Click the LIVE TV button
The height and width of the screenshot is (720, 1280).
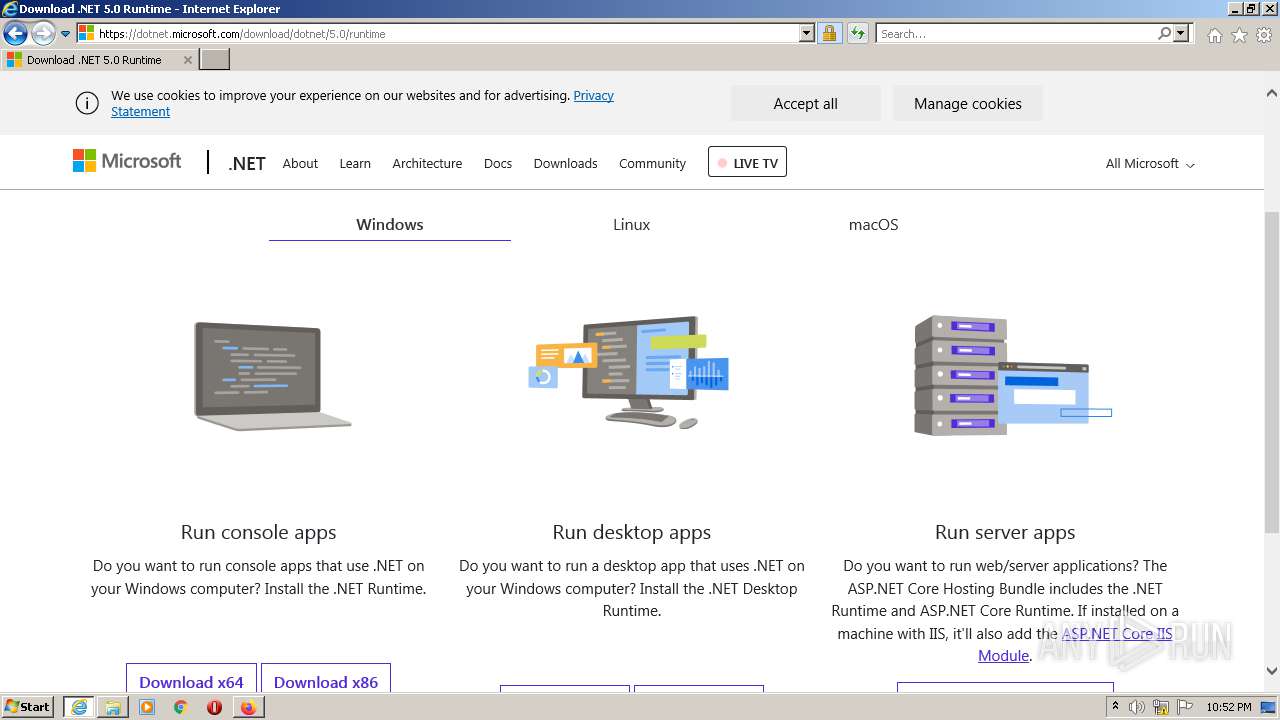point(747,162)
